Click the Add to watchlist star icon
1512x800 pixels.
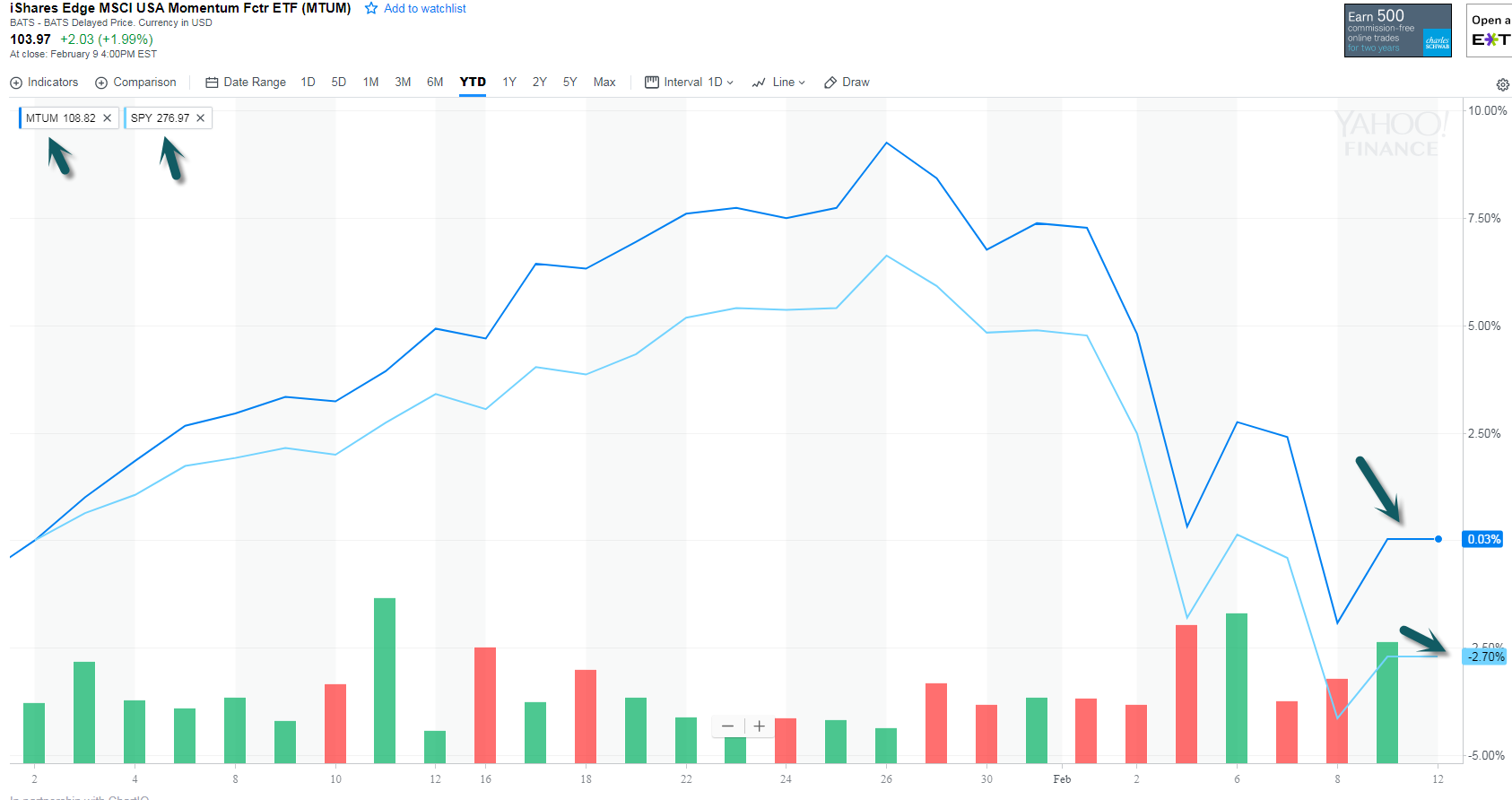370,8
